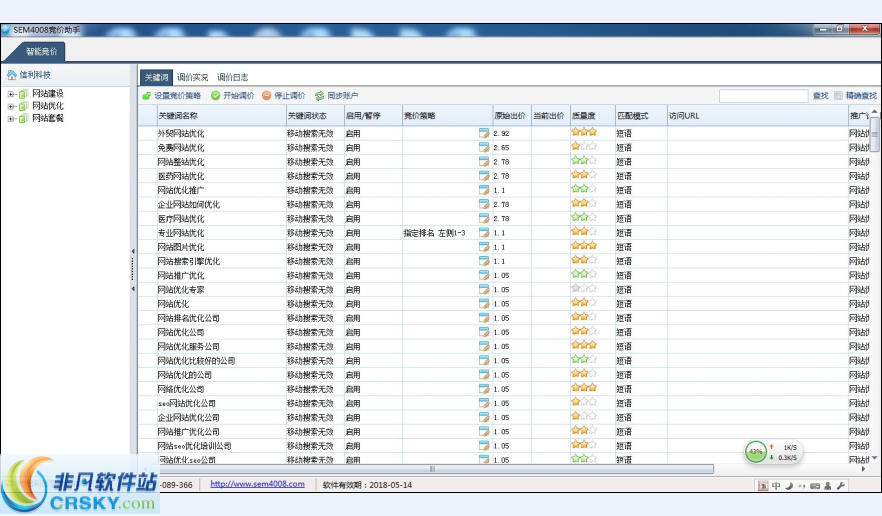Viewport: 882px width, 516px height.
Task: Click the vertical scrollbar up arrow
Action: [874, 111]
